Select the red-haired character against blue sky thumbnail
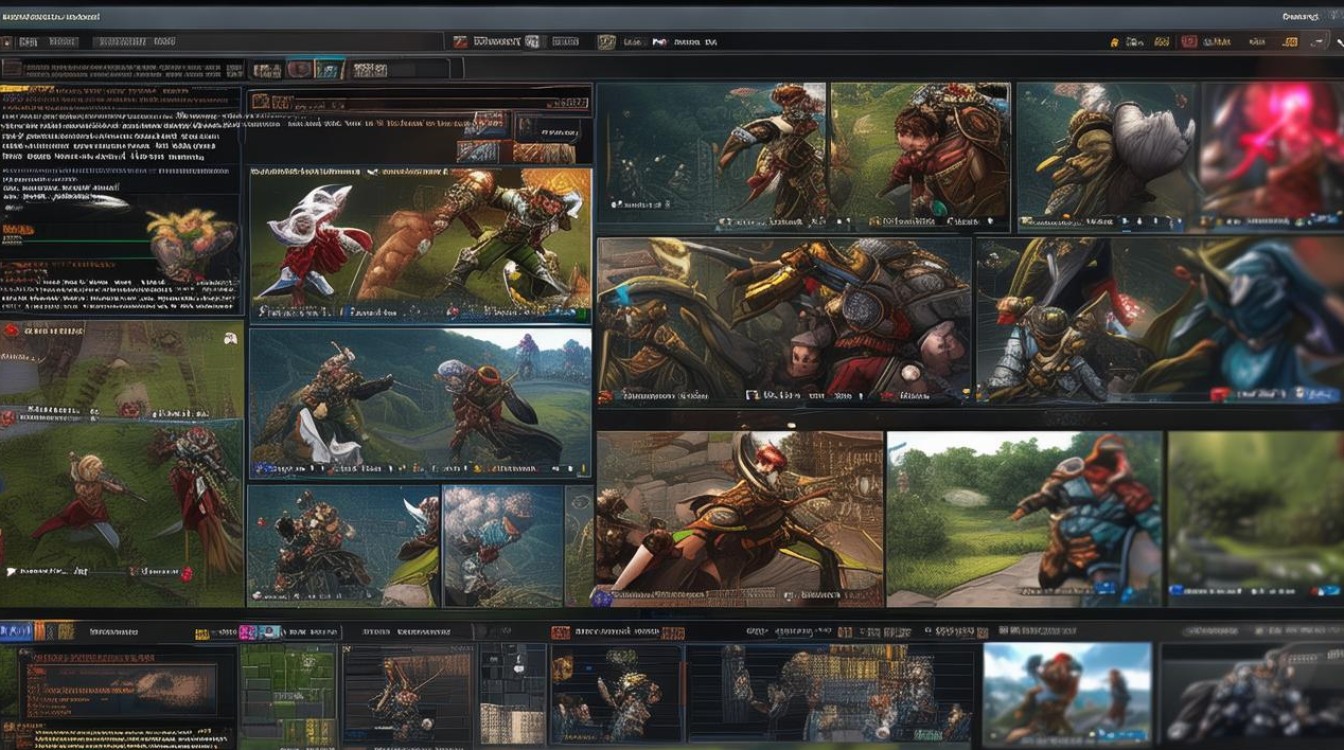 pos(1066,694)
